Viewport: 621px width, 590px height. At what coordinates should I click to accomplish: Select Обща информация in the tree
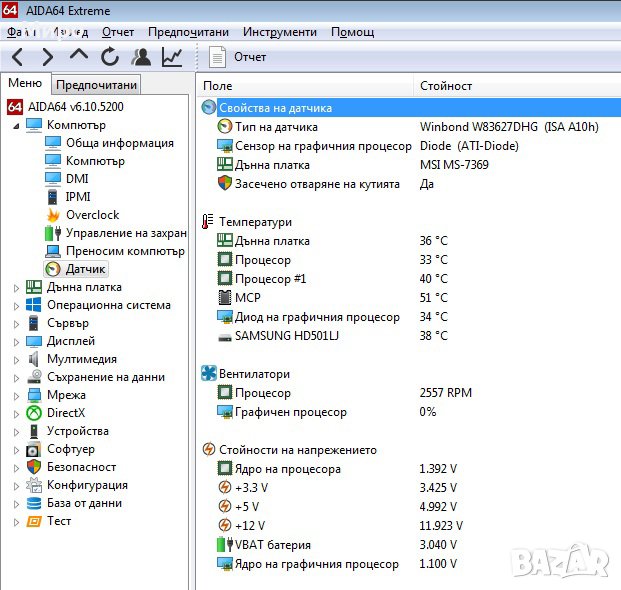119,143
